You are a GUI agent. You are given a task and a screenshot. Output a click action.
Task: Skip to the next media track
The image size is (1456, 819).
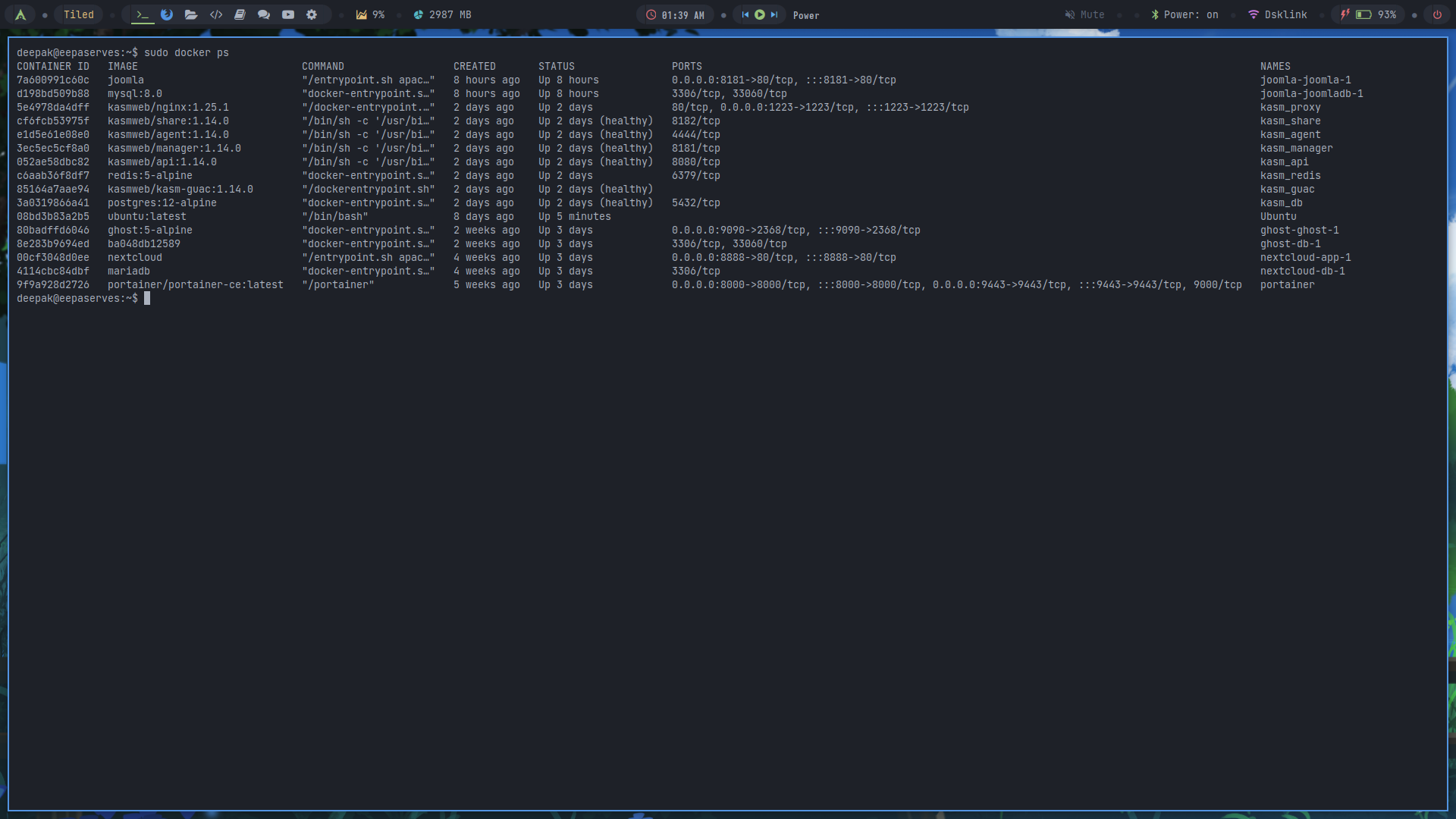tap(774, 14)
